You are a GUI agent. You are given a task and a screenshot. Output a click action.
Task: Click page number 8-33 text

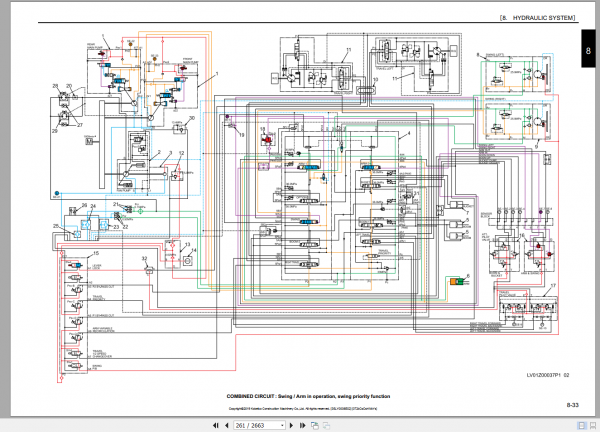click(572, 405)
